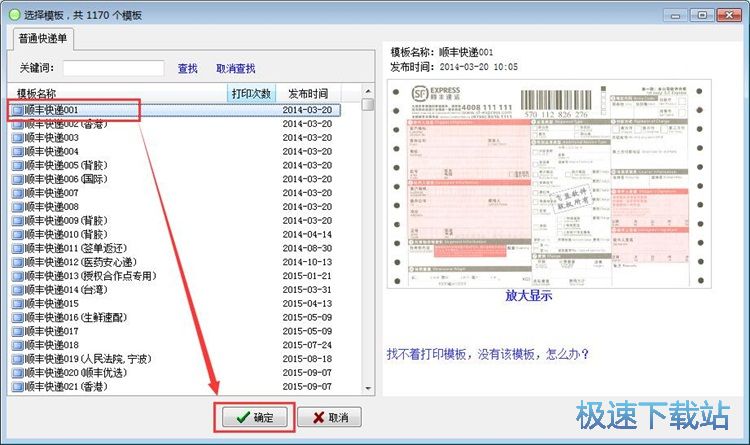Viewport: 750px width, 445px height.
Task: Click the green circle icon in title bar
Action: (15, 15)
